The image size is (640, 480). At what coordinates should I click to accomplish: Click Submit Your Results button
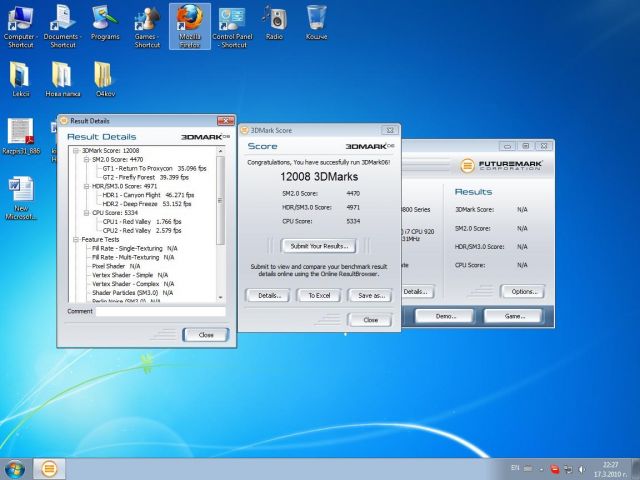point(319,246)
